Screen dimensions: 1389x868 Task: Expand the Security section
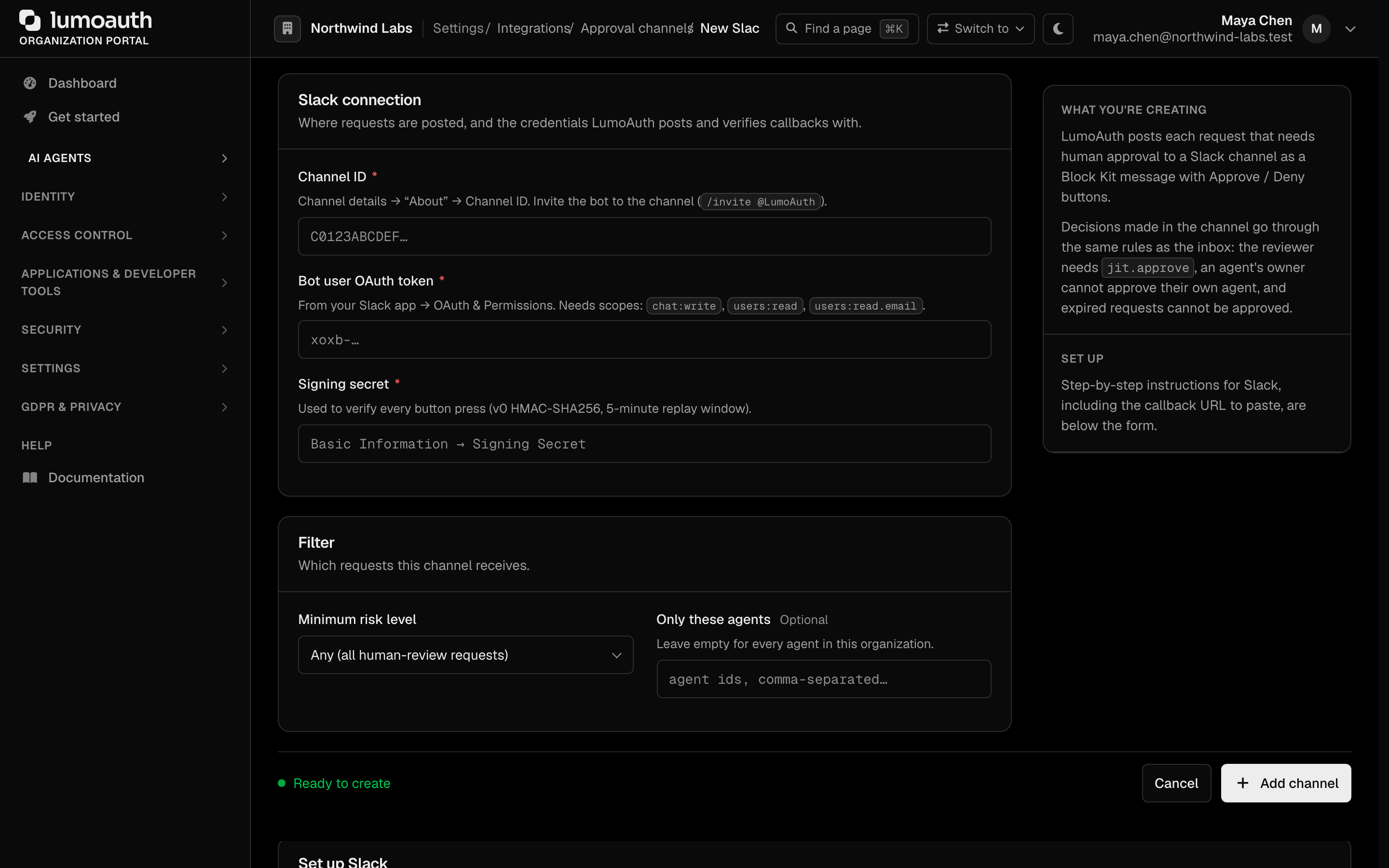tap(125, 330)
